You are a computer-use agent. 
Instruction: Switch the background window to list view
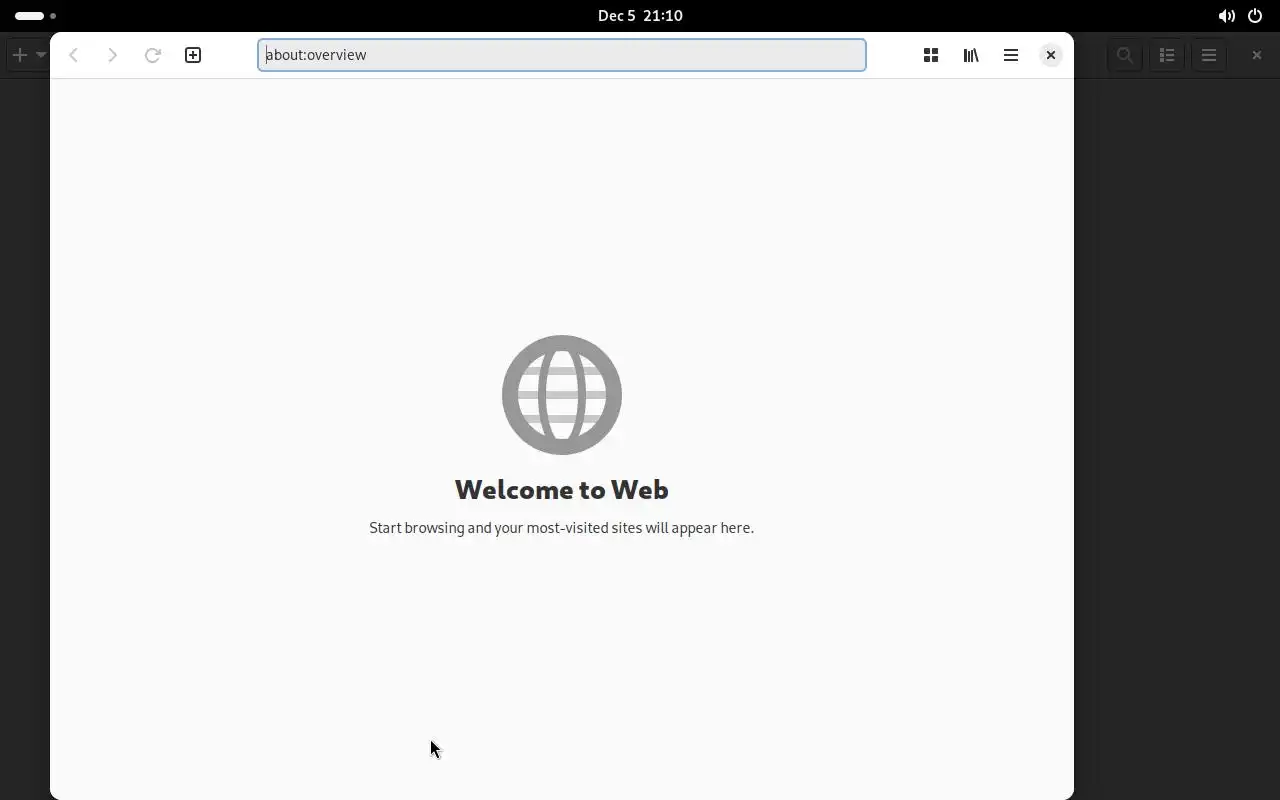tap(1167, 55)
